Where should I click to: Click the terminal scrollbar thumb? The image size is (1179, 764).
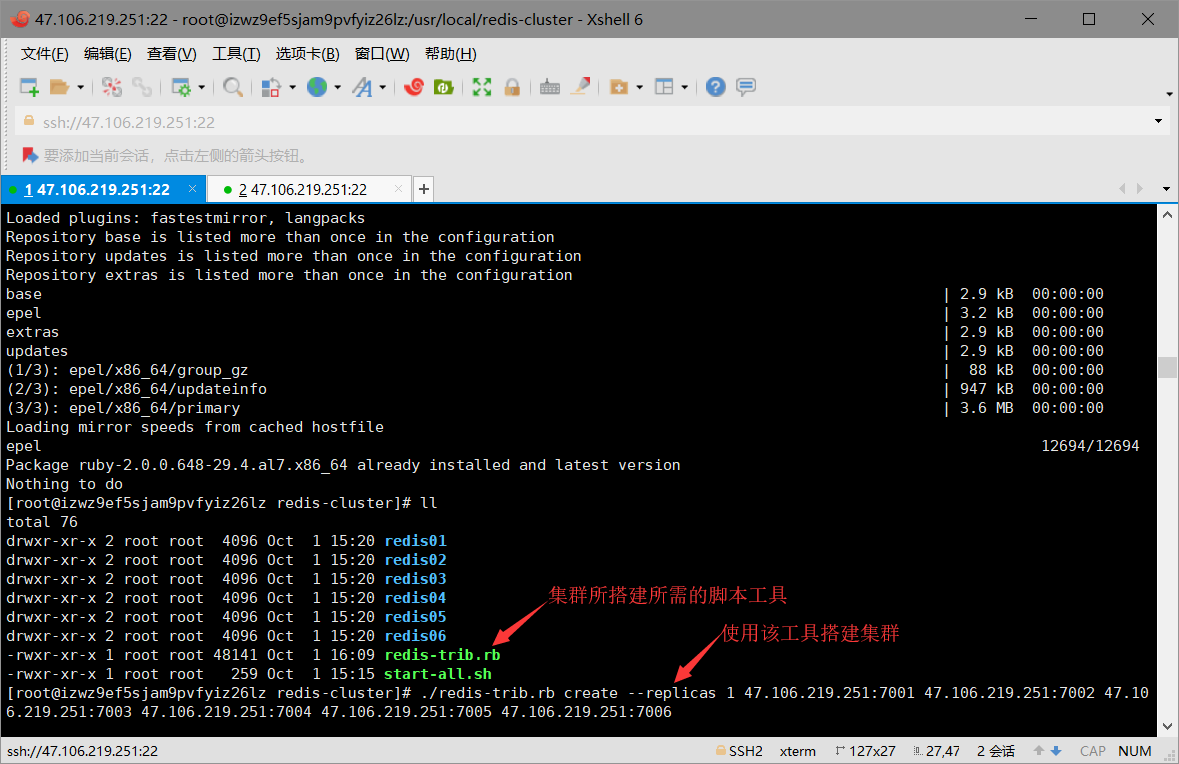(1167, 368)
